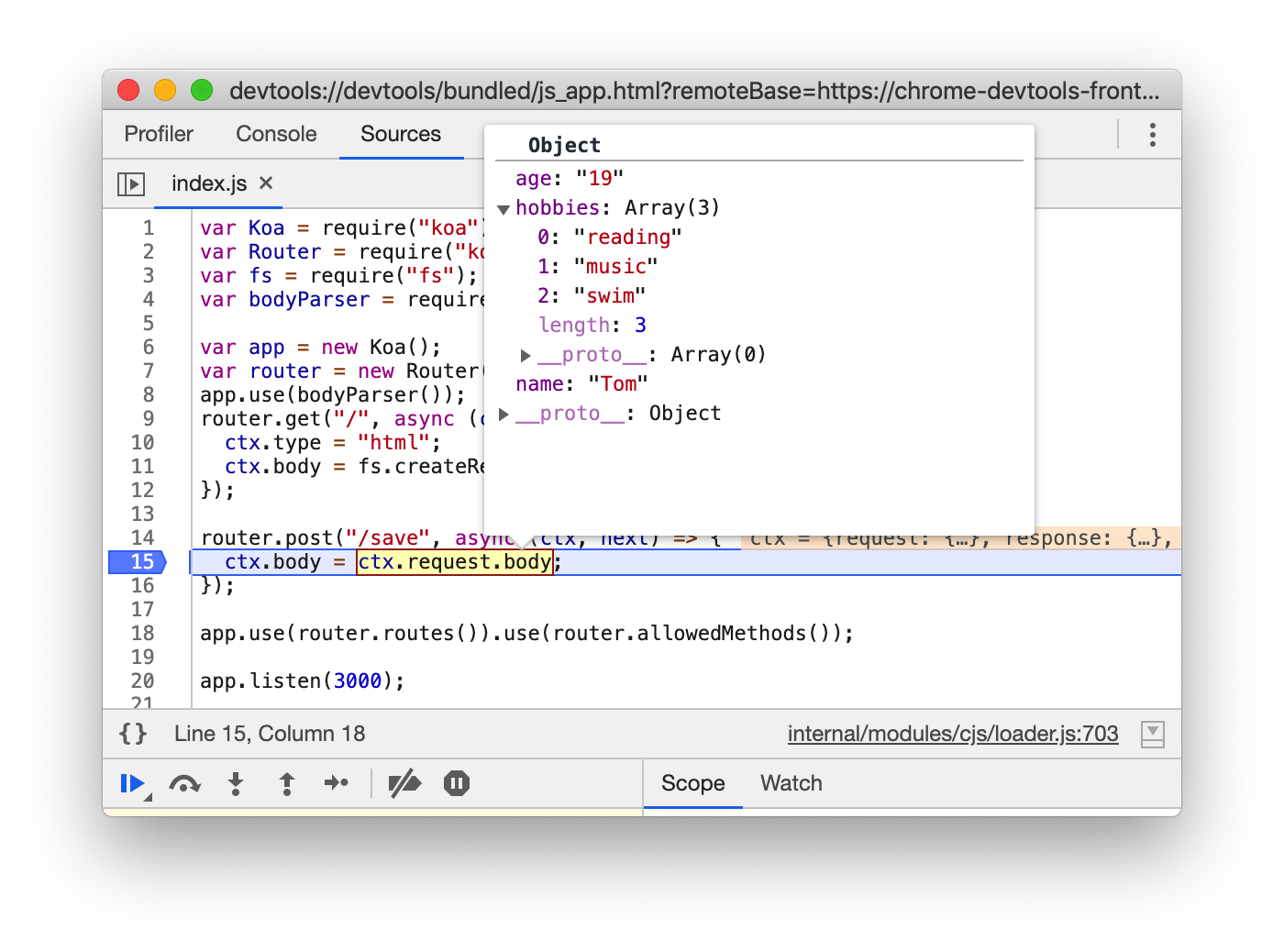The width and height of the screenshot is (1284, 952).
Task: Switch to the Console tab
Action: click(x=276, y=134)
